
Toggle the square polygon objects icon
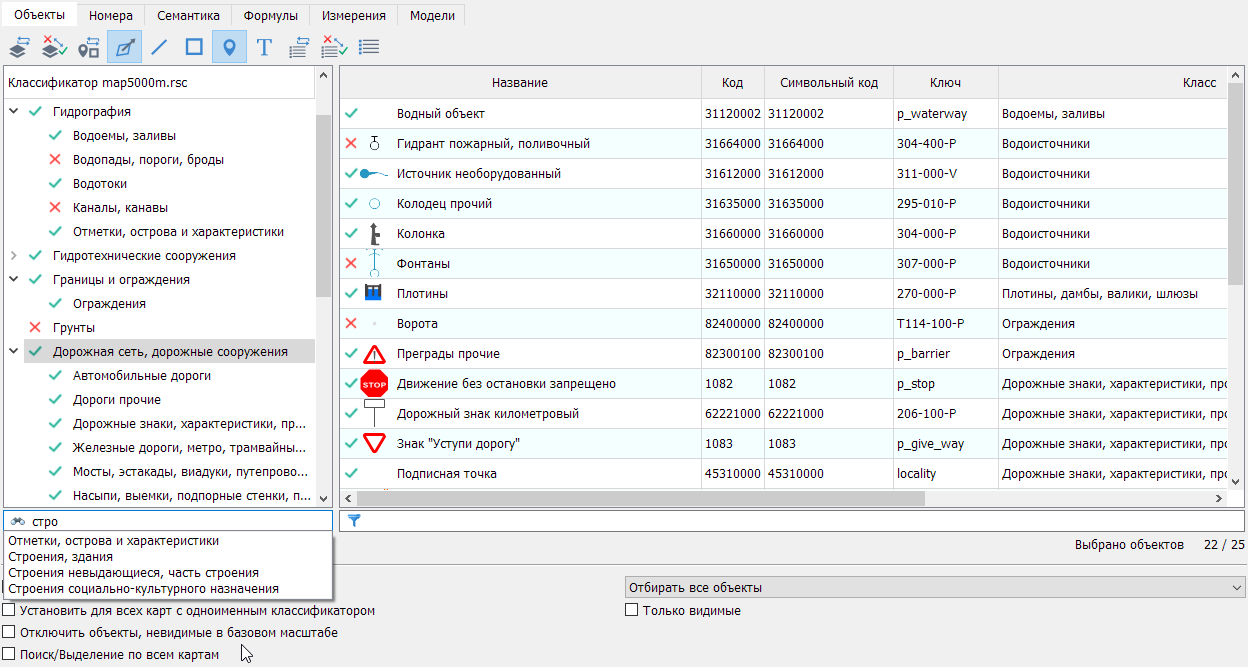[194, 47]
